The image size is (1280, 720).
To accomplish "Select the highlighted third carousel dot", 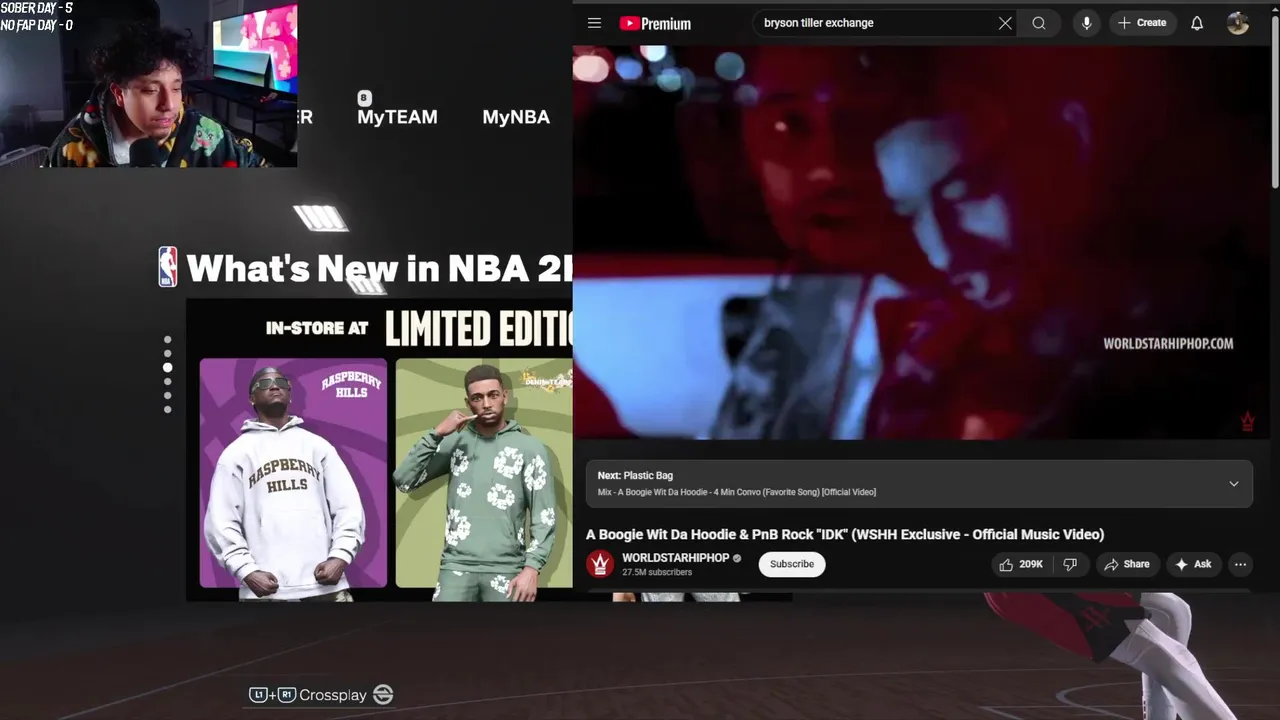I will pyautogui.click(x=167, y=367).
